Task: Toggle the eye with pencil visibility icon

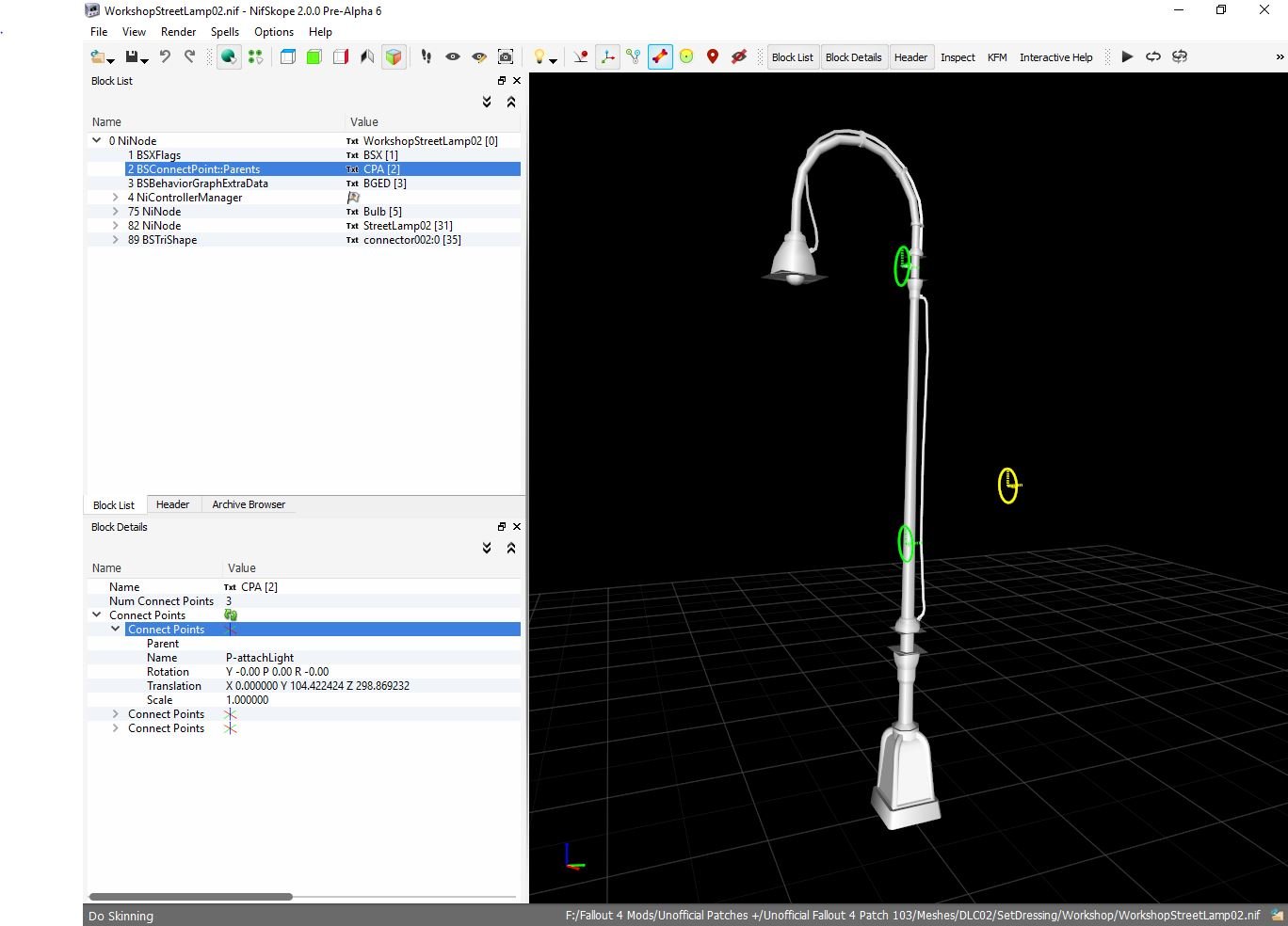Action: click(x=479, y=57)
